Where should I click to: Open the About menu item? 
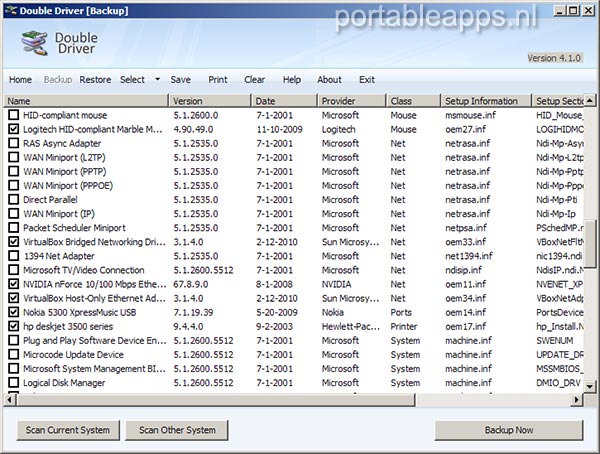[329, 80]
